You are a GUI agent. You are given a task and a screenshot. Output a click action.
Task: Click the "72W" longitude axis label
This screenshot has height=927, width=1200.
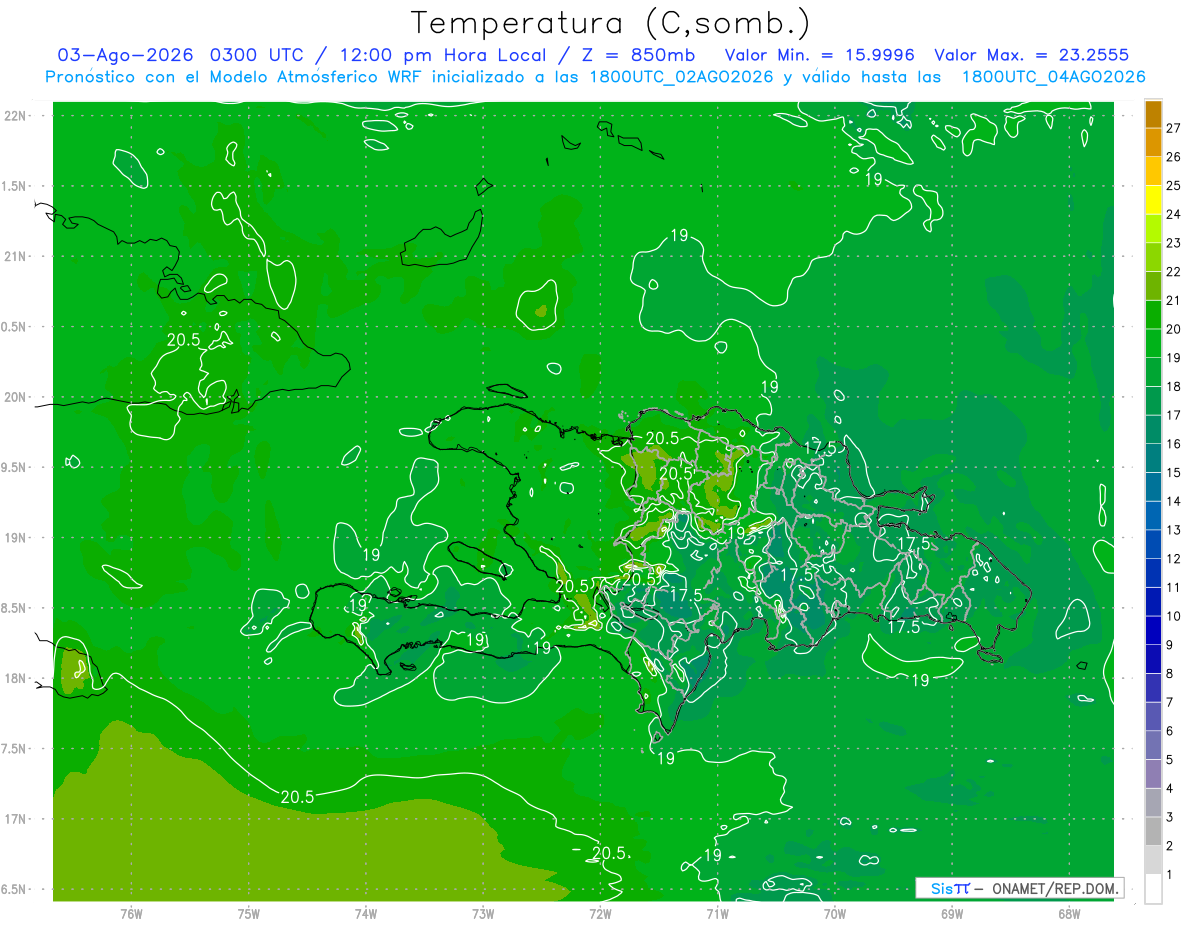pos(599,914)
